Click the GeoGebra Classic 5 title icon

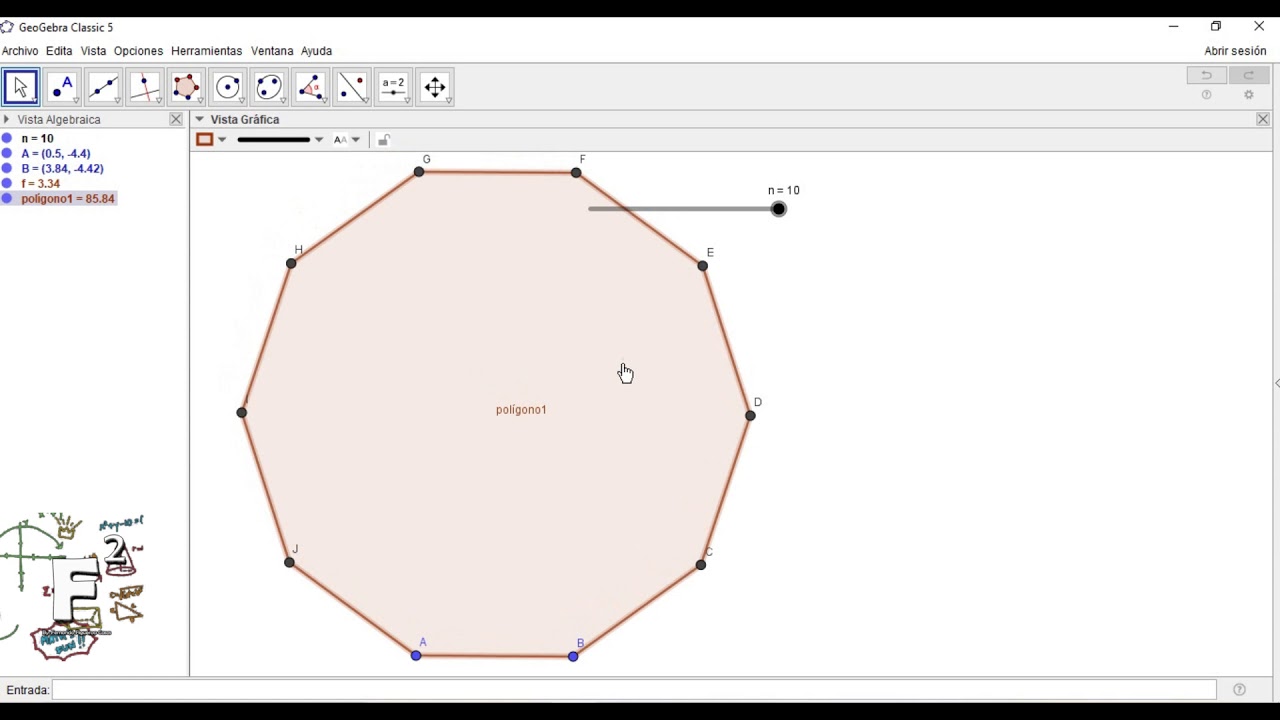pos(7,27)
